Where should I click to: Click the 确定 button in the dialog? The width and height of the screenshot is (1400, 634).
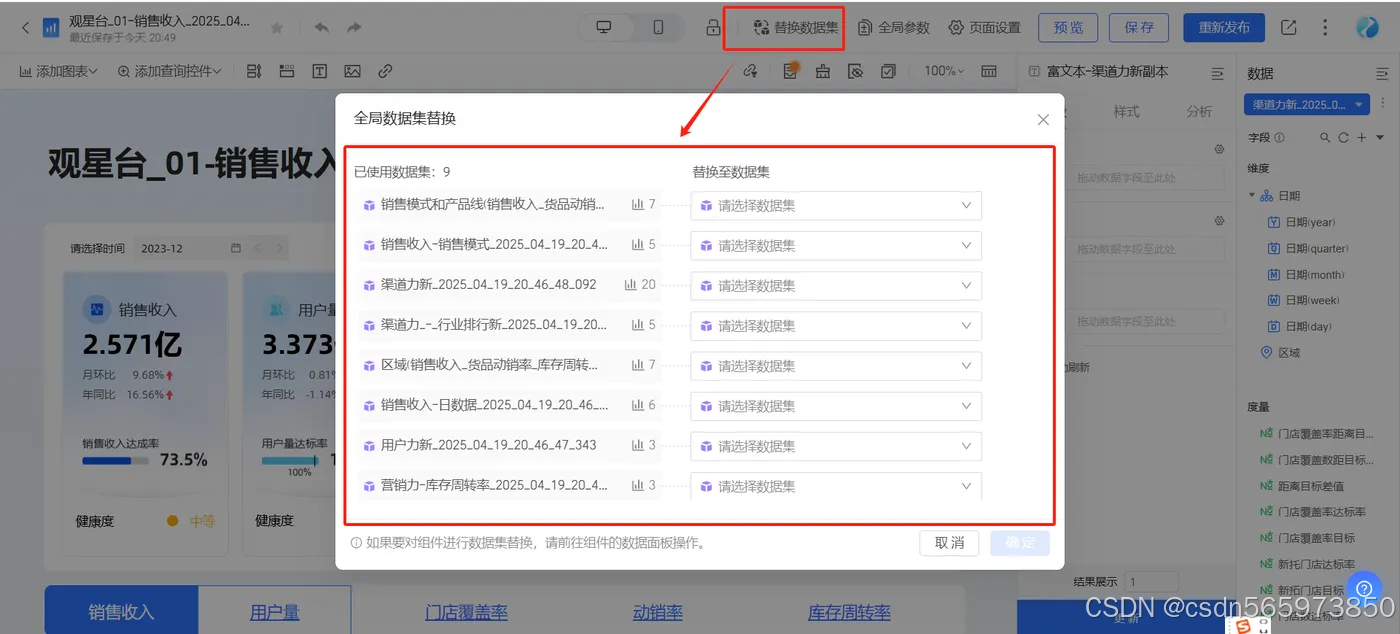[x=1020, y=543]
